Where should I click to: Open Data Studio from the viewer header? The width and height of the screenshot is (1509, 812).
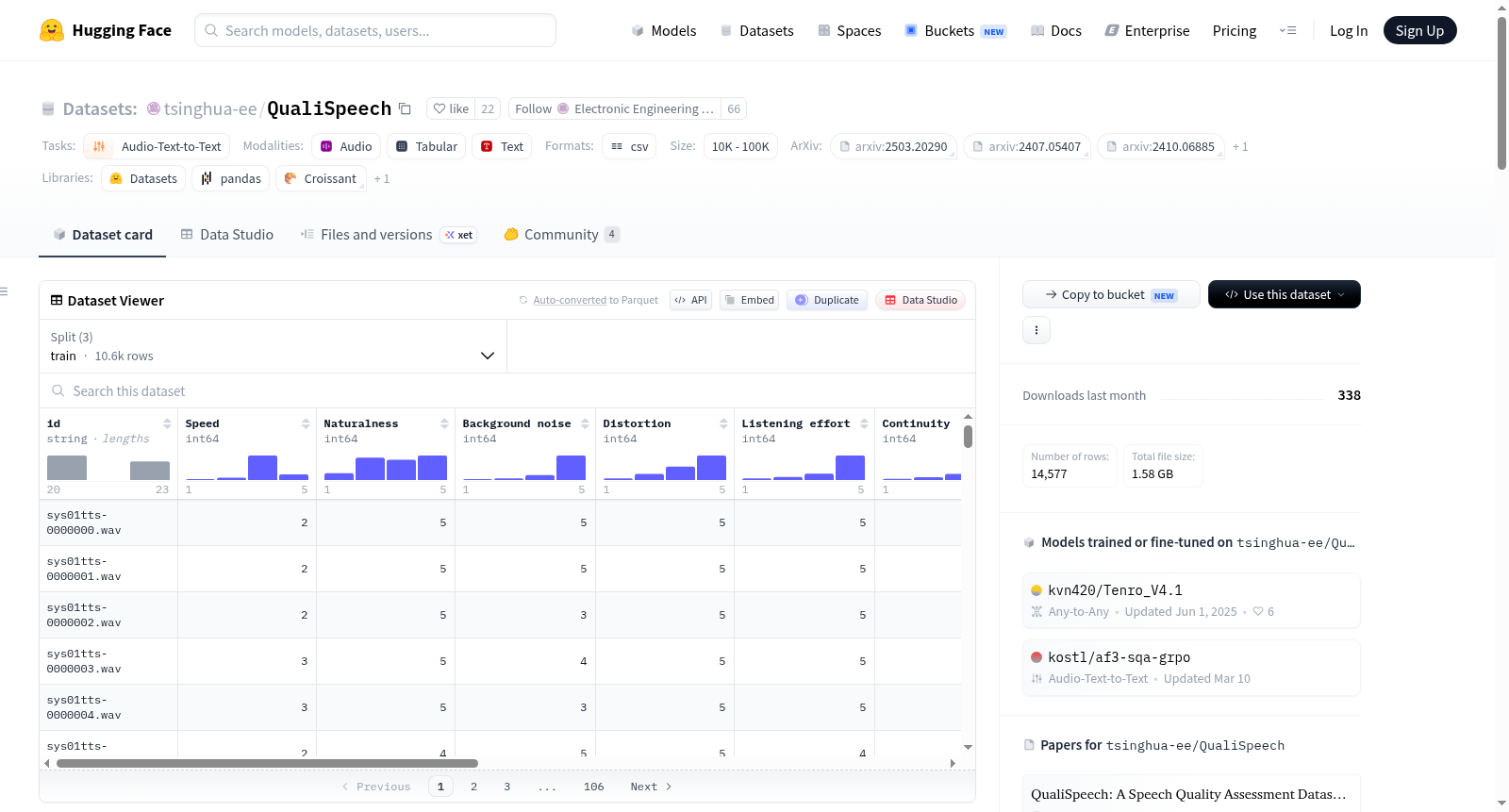920,300
